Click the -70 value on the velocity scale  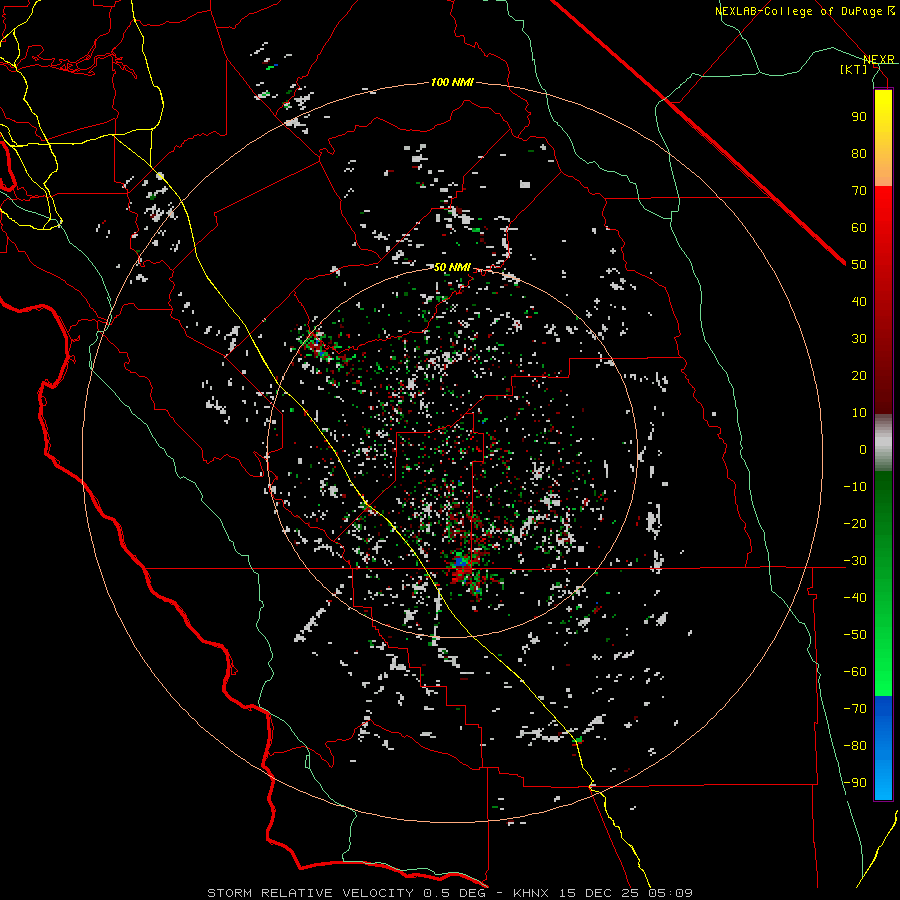855,708
